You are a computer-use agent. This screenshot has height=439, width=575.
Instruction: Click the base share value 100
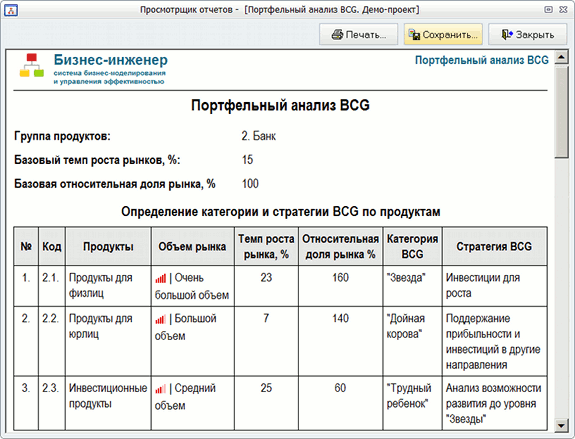(250, 184)
